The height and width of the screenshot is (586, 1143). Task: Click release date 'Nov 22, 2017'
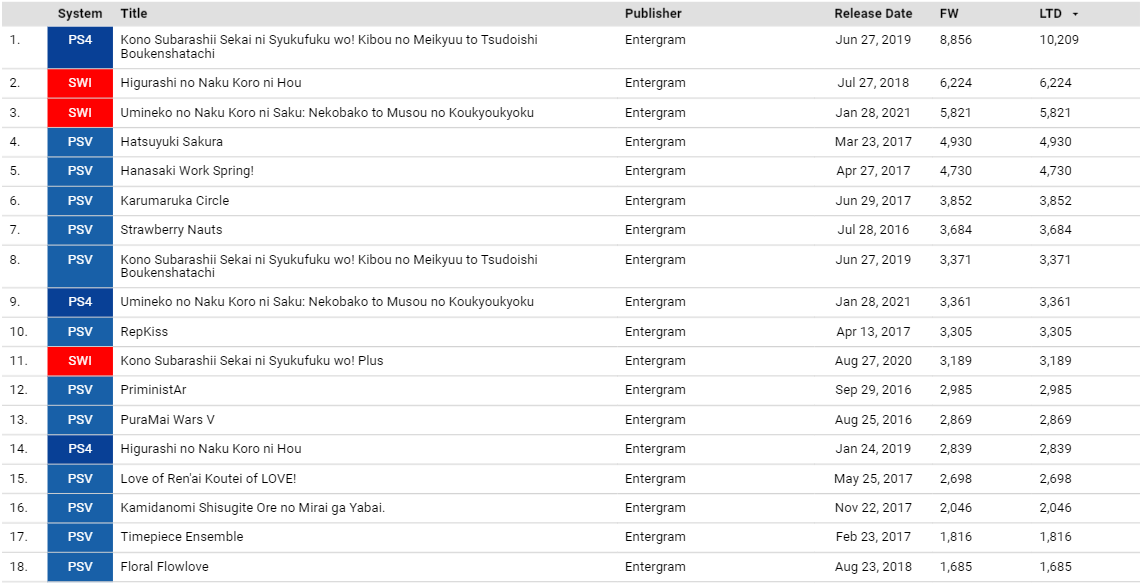pyautogui.click(x=873, y=509)
